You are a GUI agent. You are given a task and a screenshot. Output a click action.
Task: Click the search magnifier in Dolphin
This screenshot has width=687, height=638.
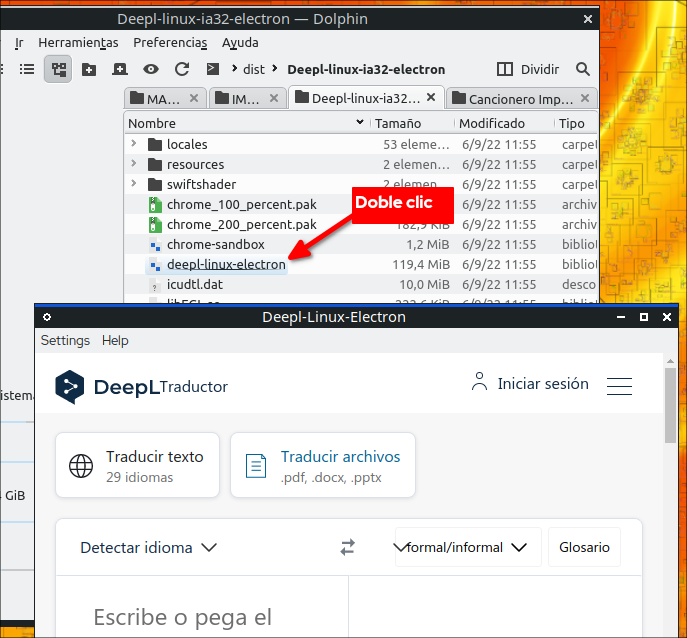pos(583,69)
